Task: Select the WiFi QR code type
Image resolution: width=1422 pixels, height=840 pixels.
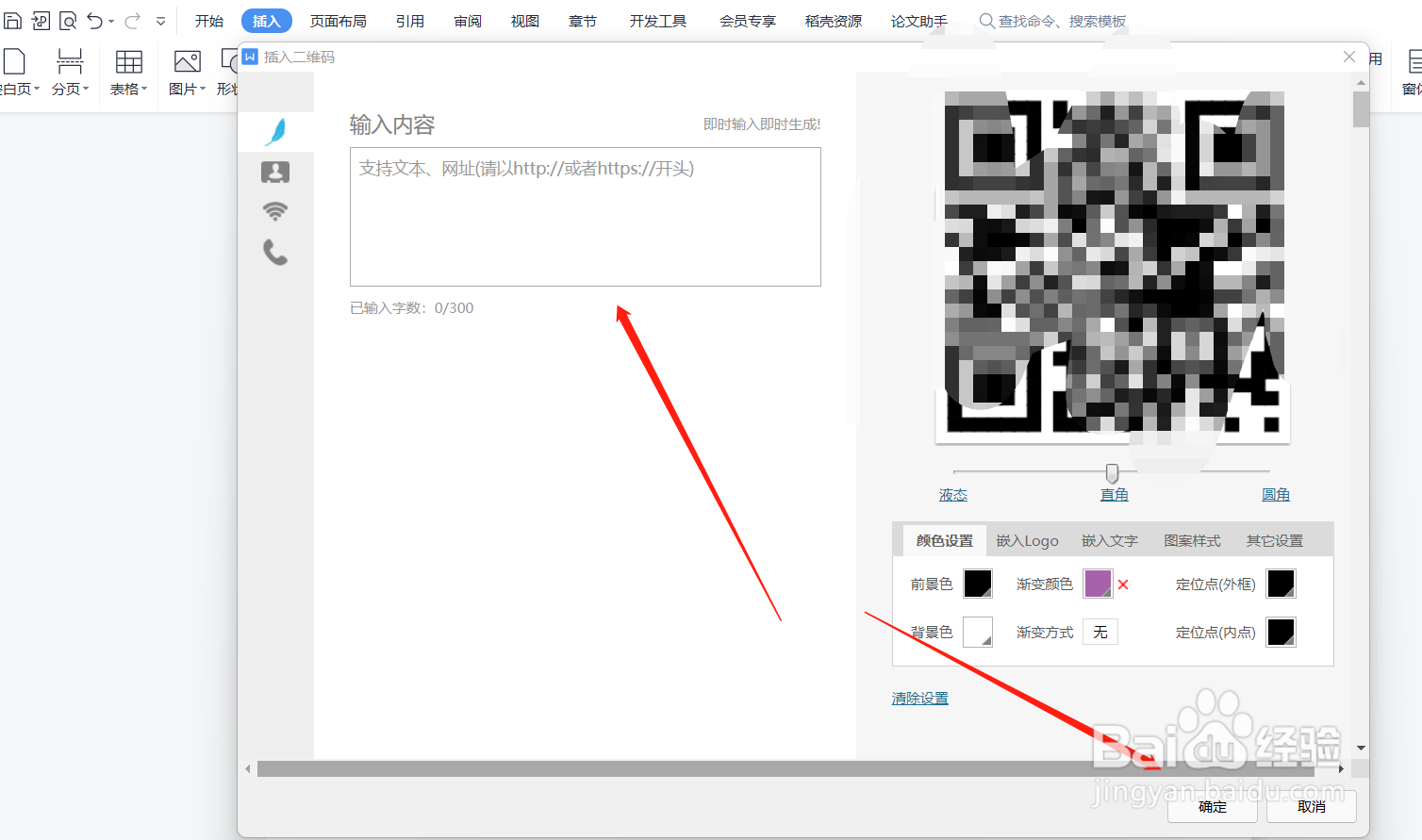Action: [274, 210]
